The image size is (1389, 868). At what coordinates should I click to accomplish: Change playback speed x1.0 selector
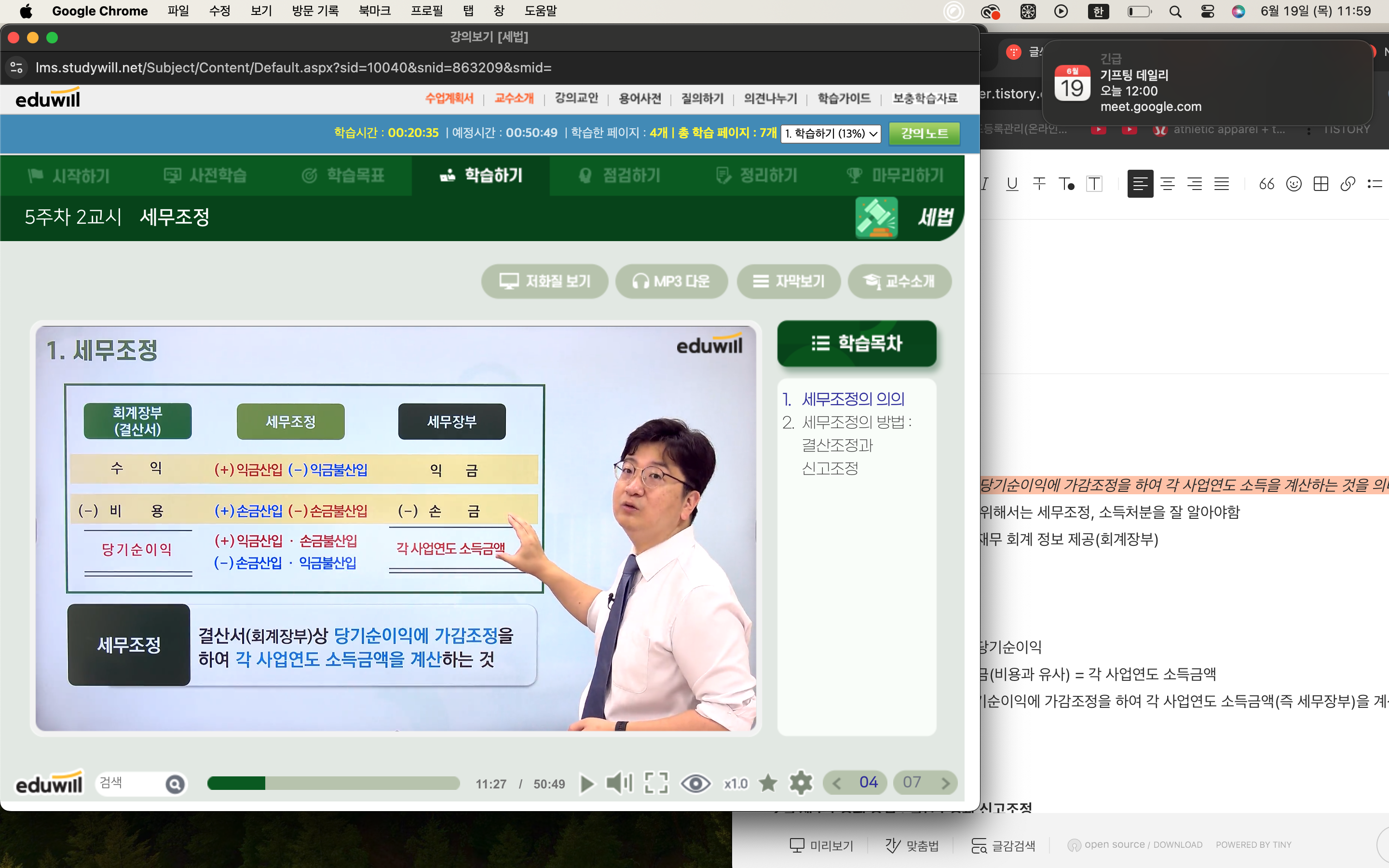coord(735,784)
